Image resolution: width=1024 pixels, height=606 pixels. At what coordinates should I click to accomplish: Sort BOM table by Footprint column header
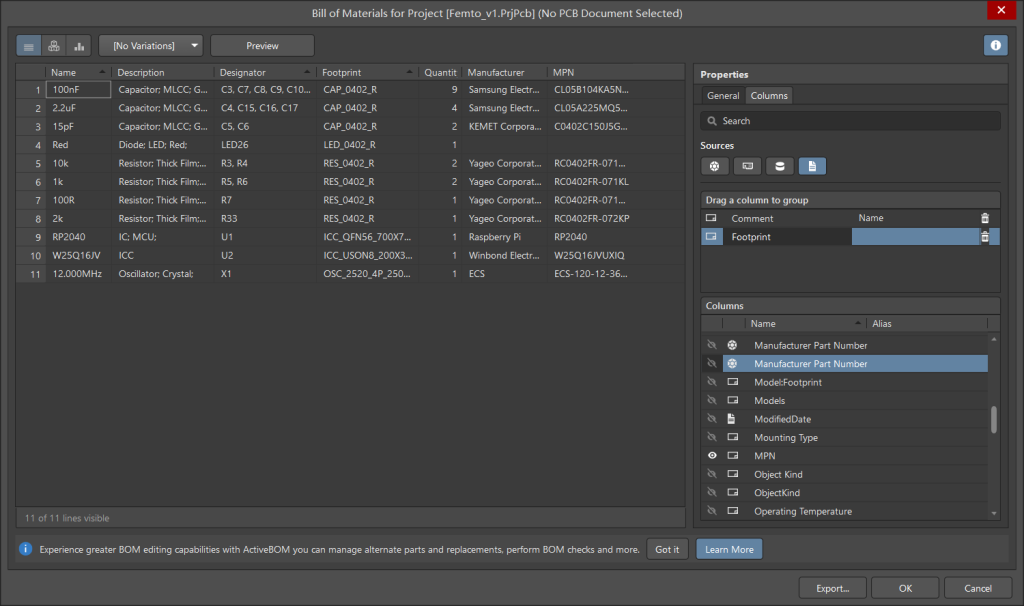click(367, 72)
